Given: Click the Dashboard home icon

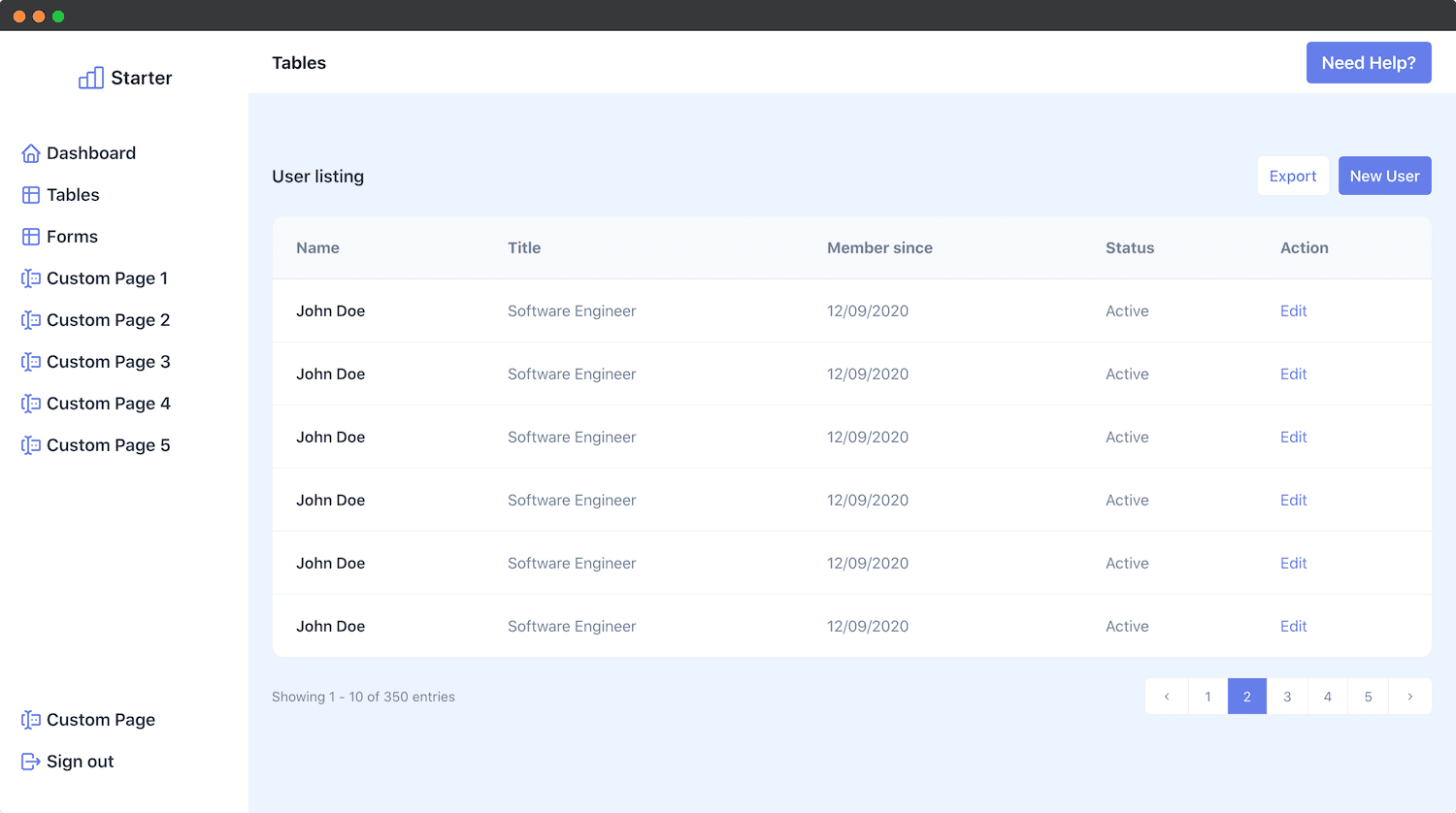Looking at the screenshot, I should (x=30, y=152).
